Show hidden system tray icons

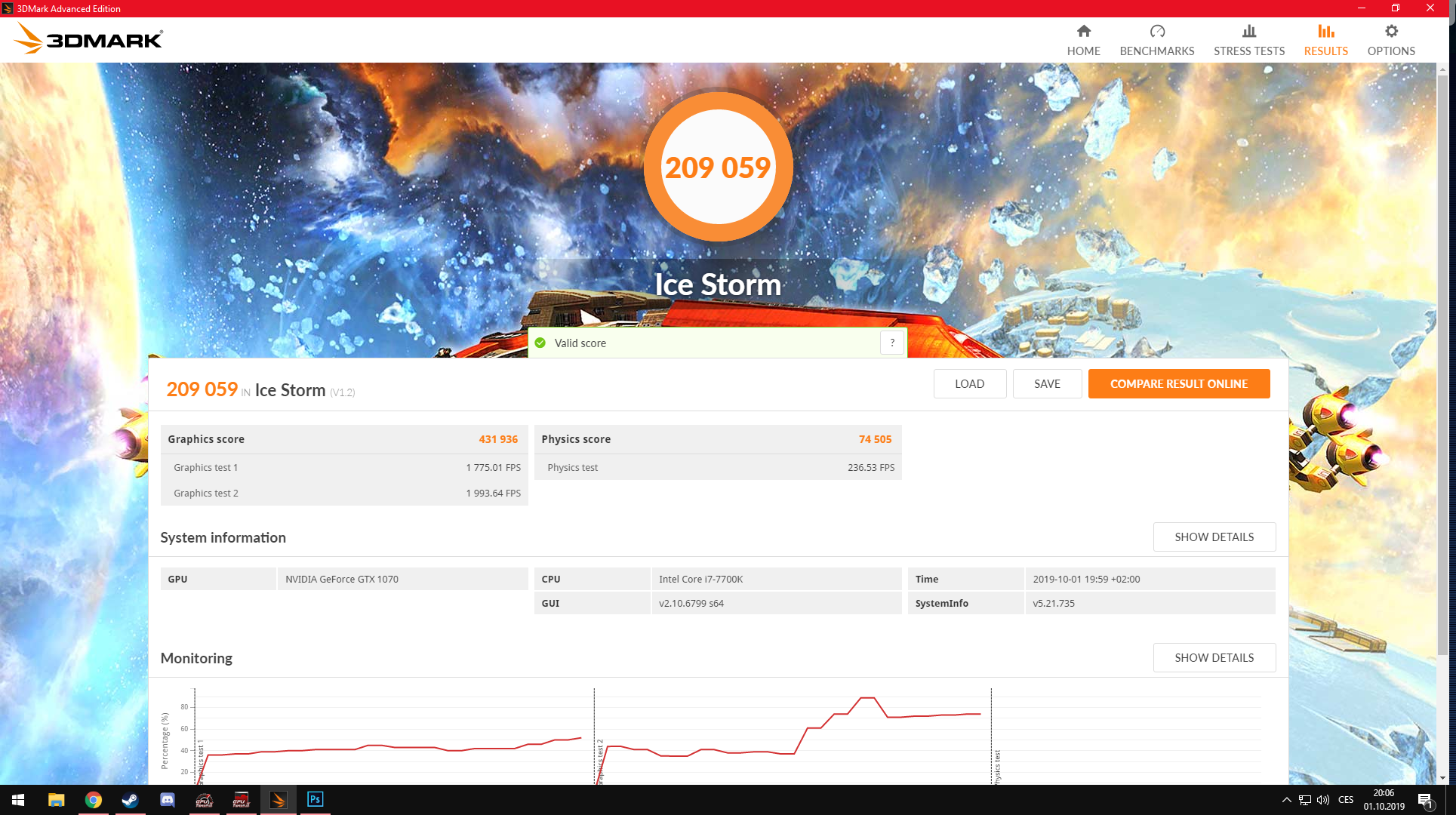click(x=1286, y=800)
